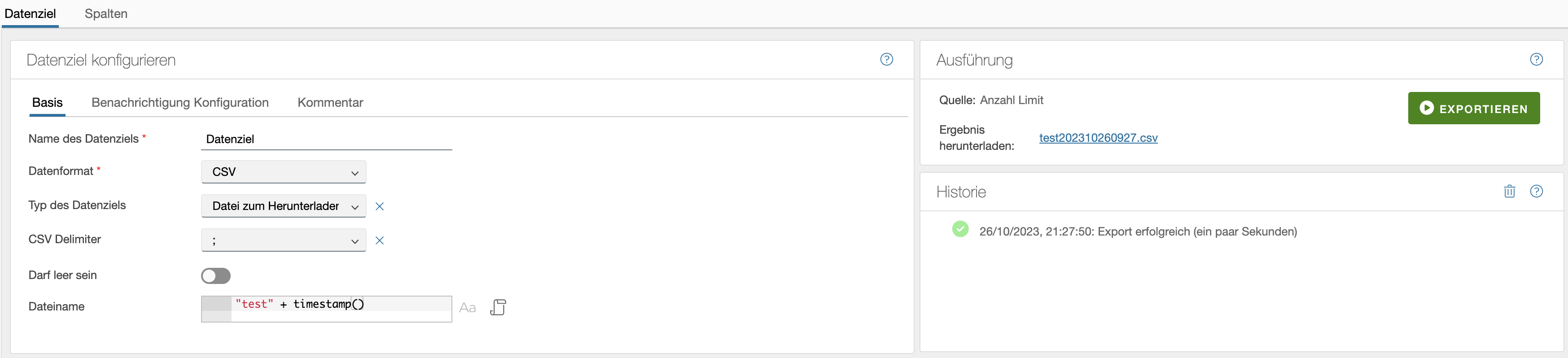Open Benachrichtigung Konfiguration tab
The height and width of the screenshot is (358, 1568).
pos(180,102)
